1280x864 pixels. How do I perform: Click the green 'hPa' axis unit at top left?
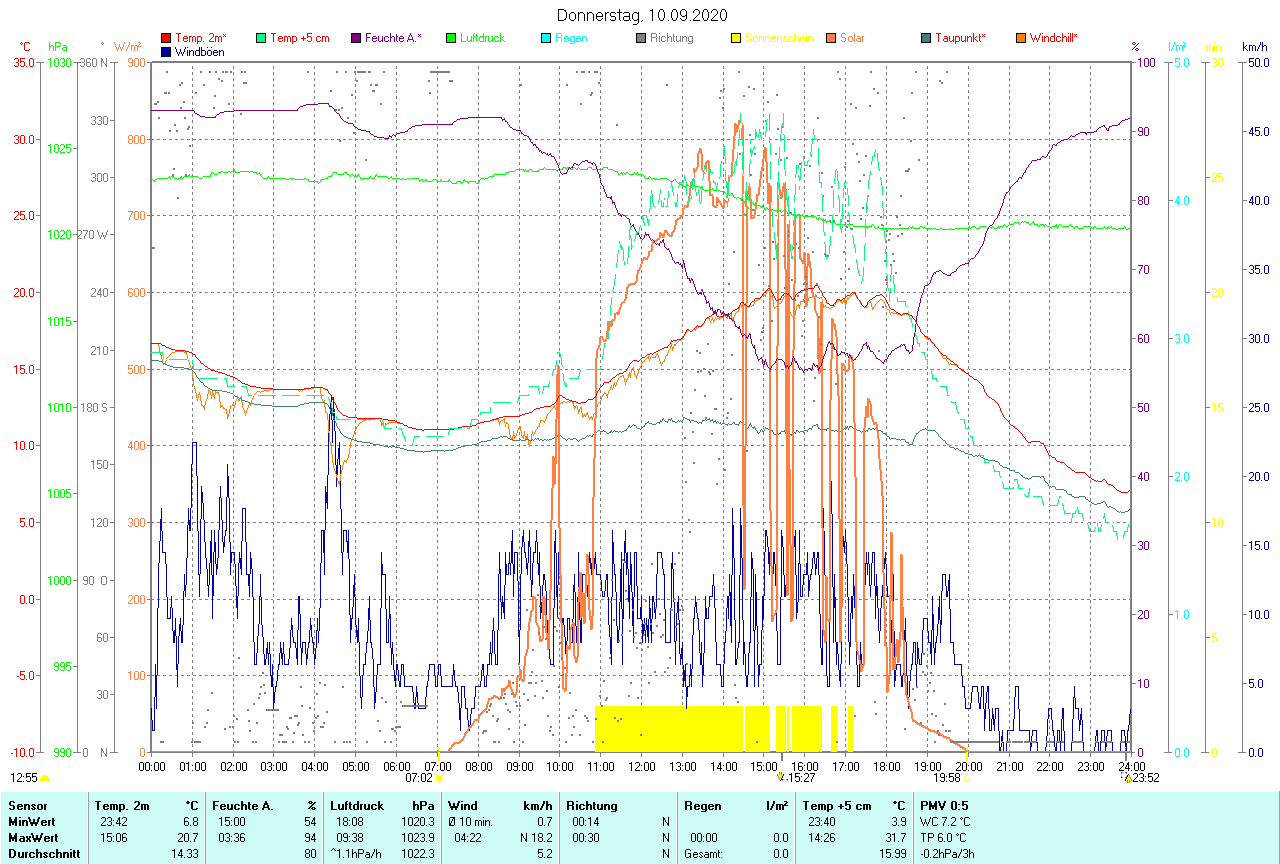58,47
